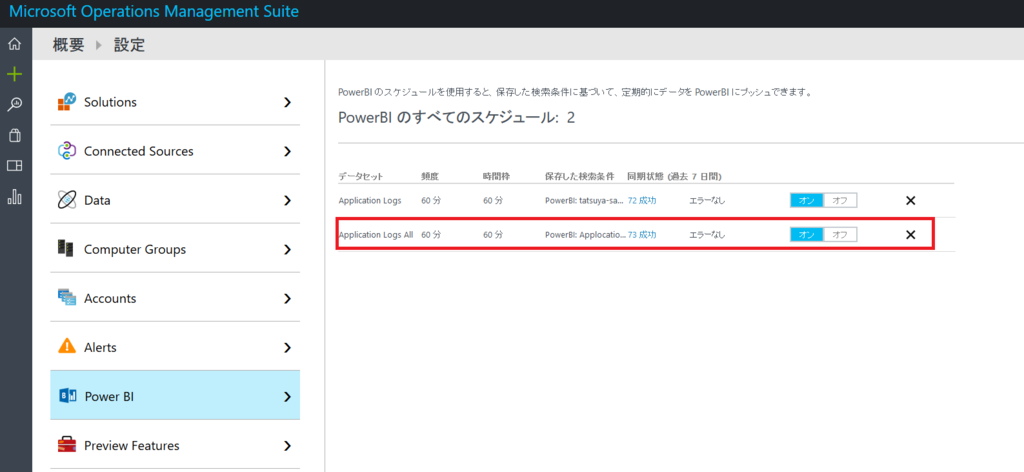This screenshot has height=472, width=1024.
Task: Click the データセット column header
Action: click(x=360, y=177)
